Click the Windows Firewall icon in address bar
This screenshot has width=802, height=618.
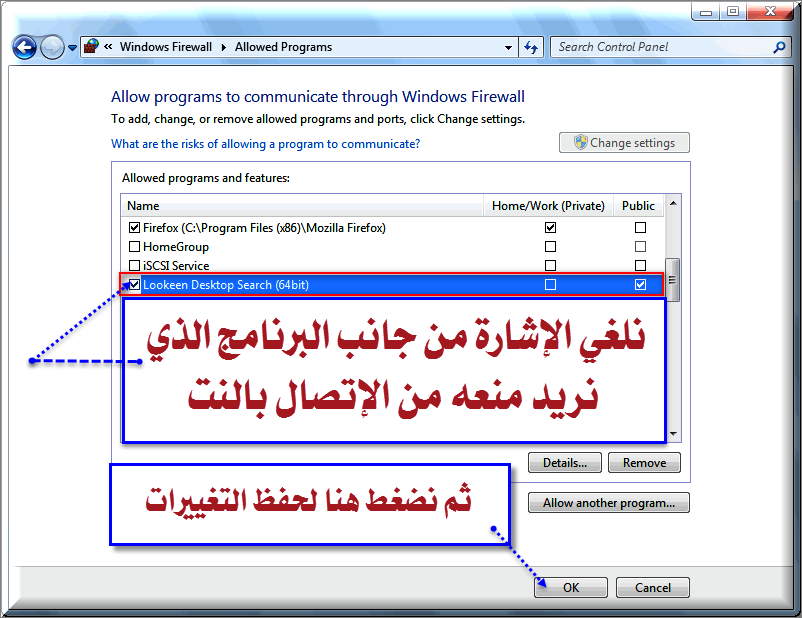coord(92,47)
